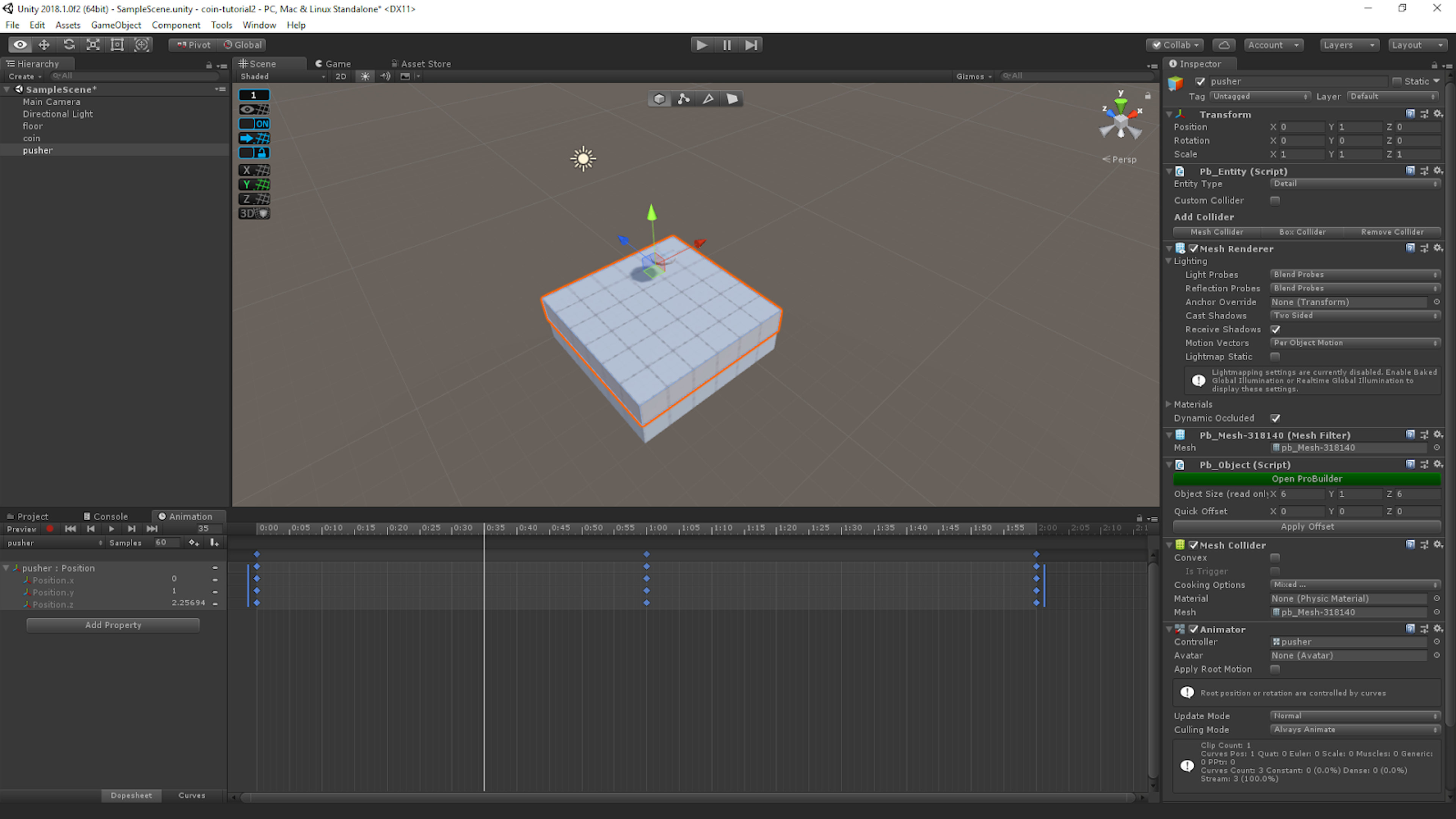Go to previous animation keyframe
Screen dimensions: 1456x819
(91, 529)
